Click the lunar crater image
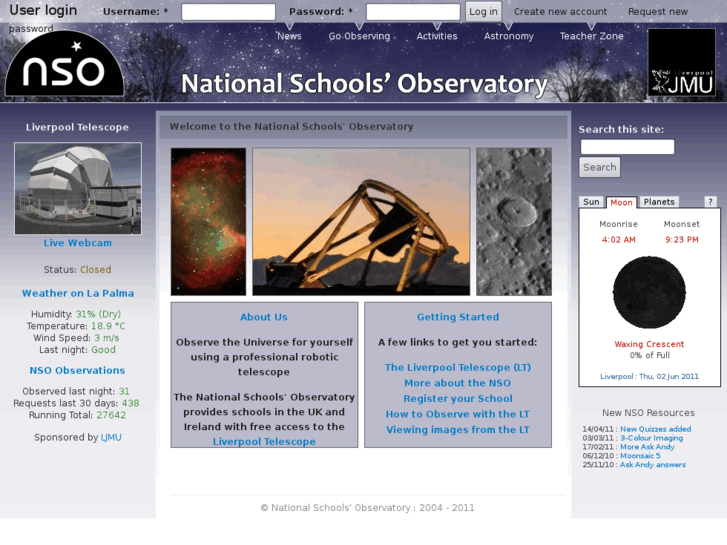Screen dimensions: 727x545 coord(514,222)
